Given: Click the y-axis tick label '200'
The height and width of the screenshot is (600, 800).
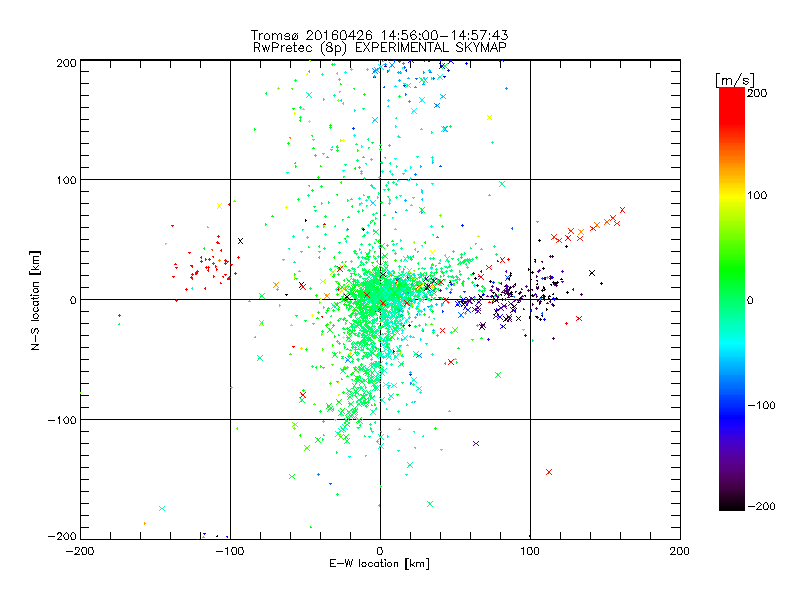Looking at the screenshot, I should click(x=66, y=63).
